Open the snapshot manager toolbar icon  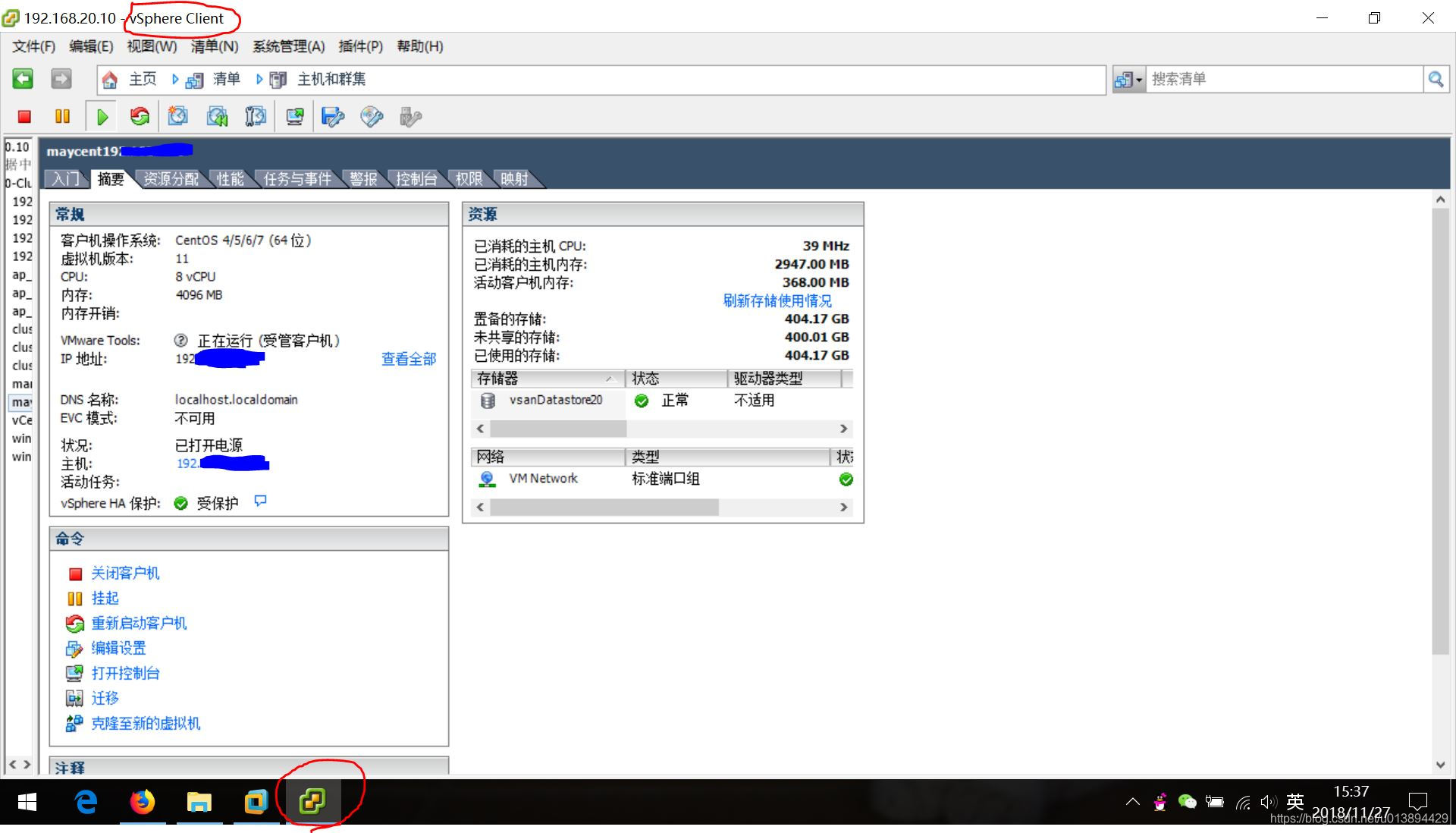click(256, 116)
